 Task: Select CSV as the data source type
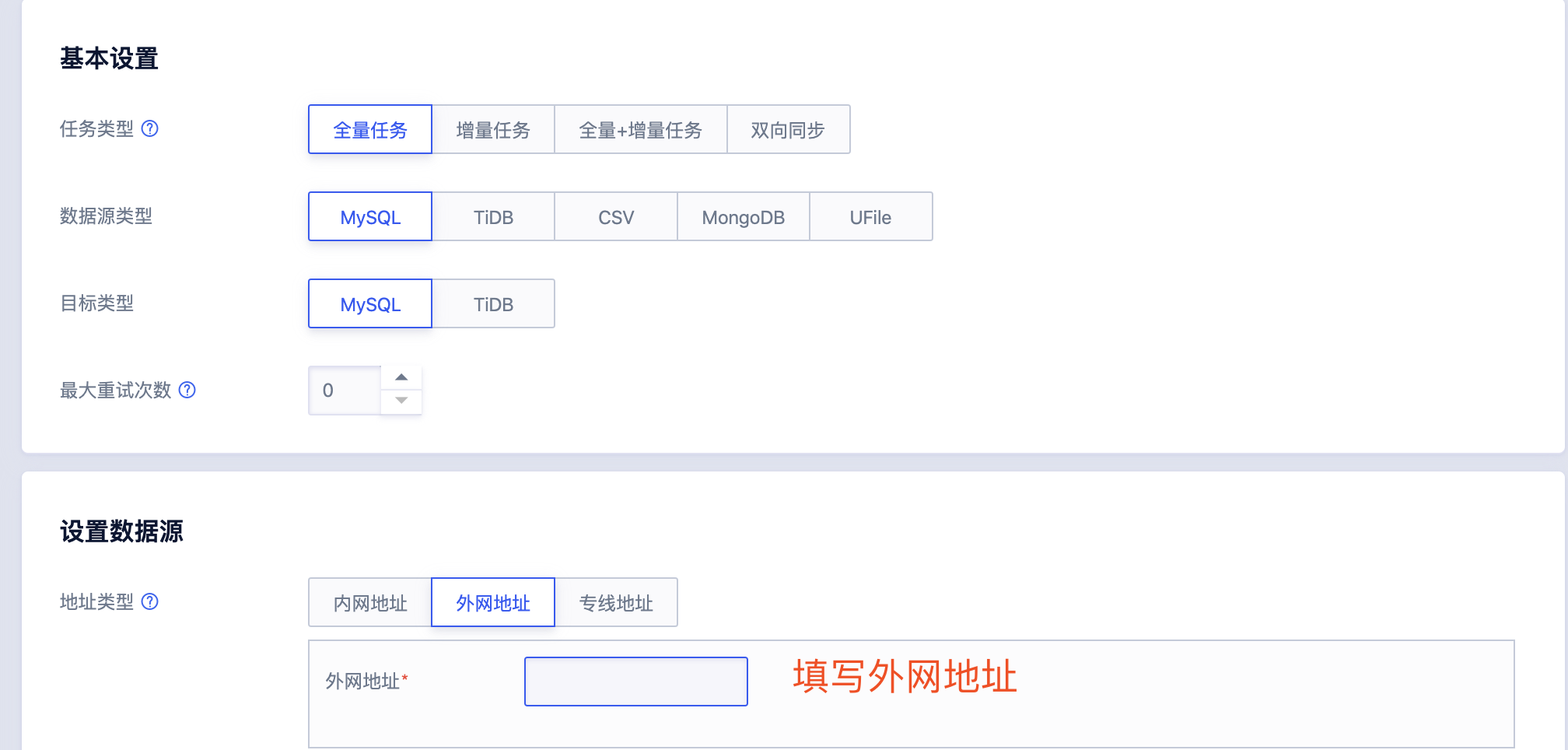pyautogui.click(x=615, y=217)
